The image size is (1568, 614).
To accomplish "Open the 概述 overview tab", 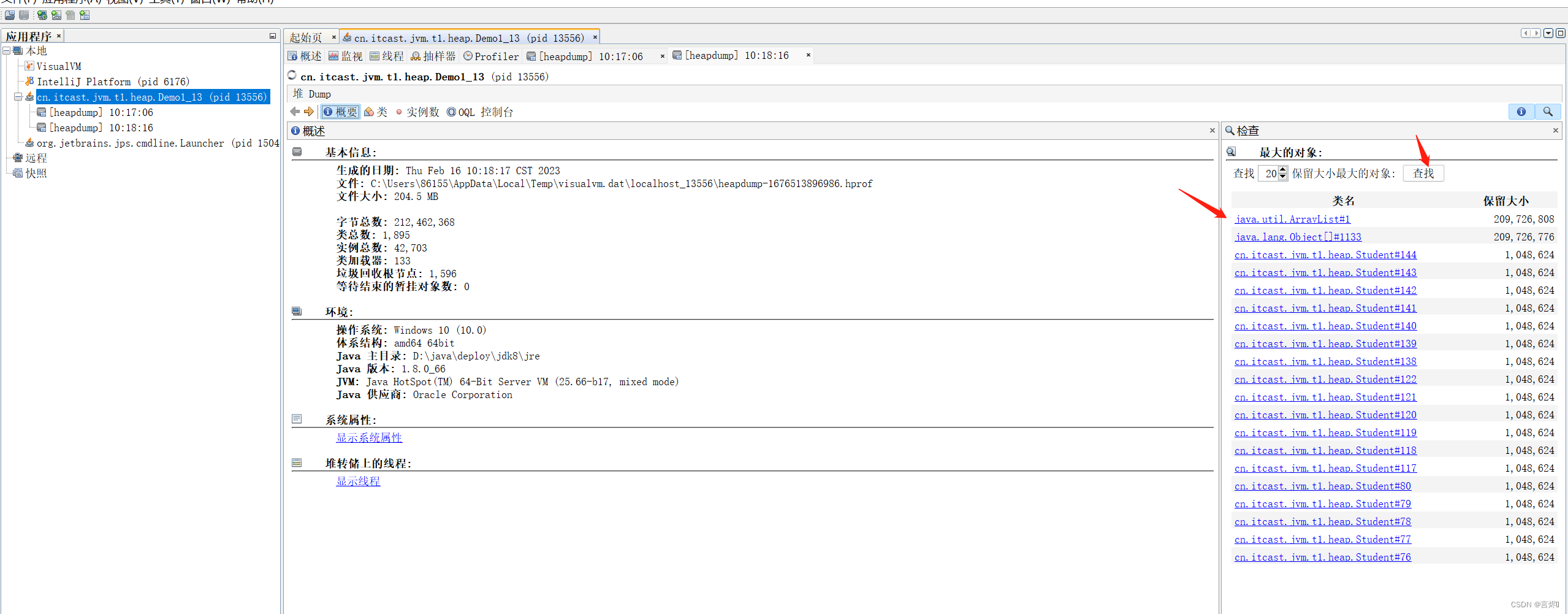I will point(305,56).
